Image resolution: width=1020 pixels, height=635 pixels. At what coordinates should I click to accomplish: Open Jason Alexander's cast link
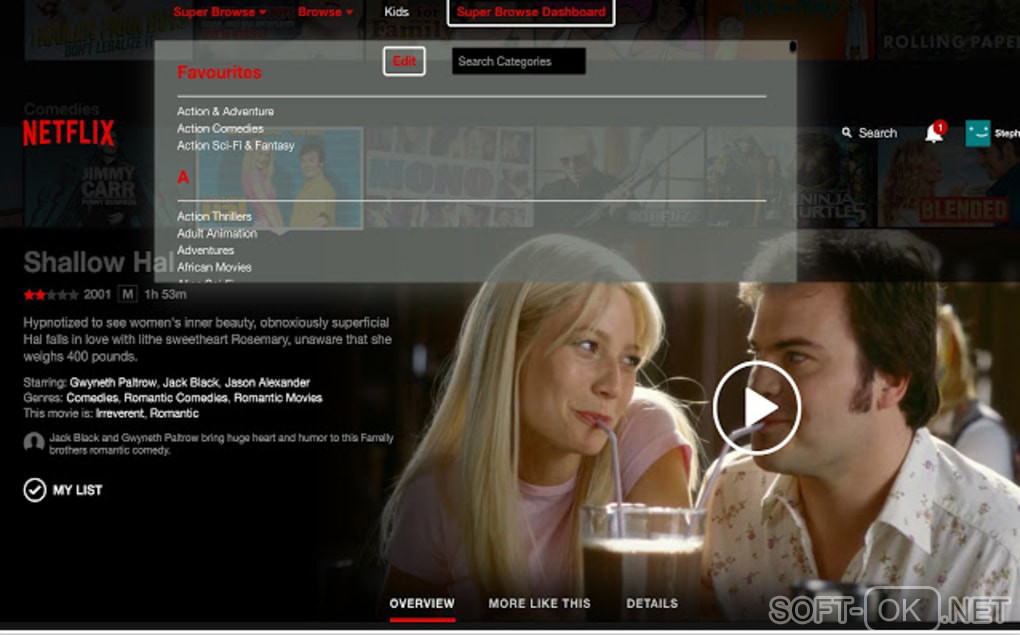tap(267, 383)
